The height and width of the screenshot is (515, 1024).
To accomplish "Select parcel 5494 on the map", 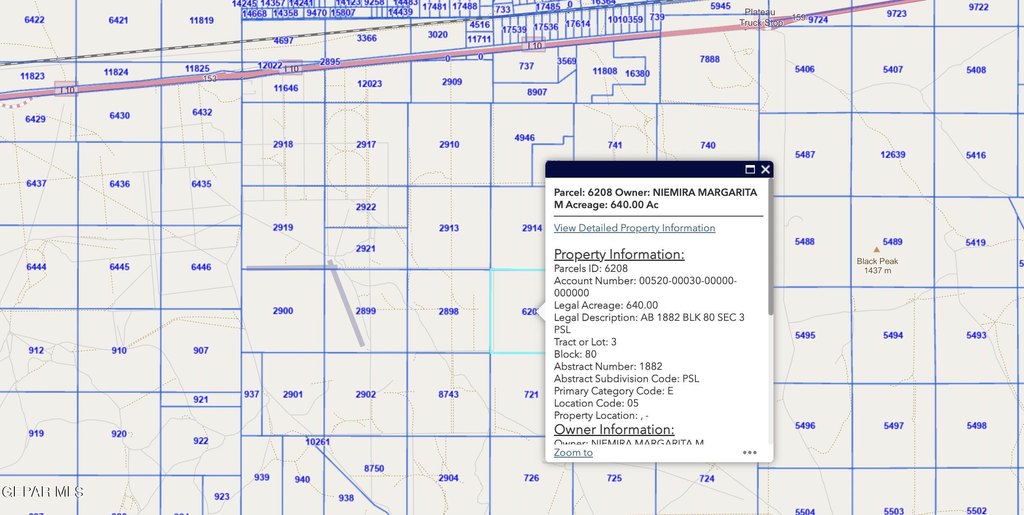I will (892, 336).
